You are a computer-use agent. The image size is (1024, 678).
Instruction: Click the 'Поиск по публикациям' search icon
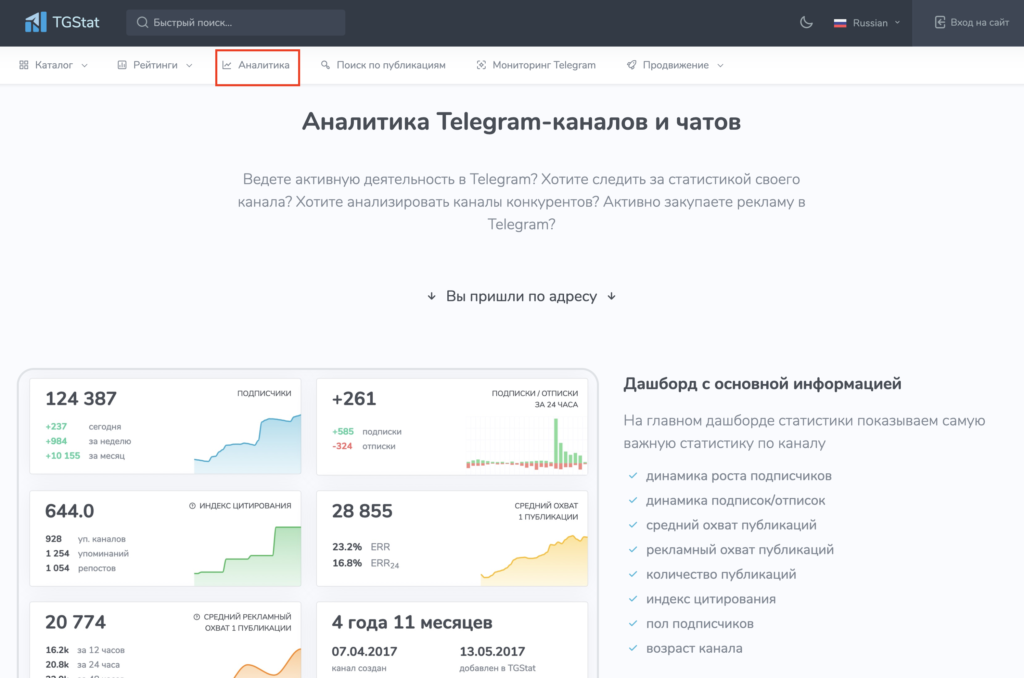(x=325, y=65)
